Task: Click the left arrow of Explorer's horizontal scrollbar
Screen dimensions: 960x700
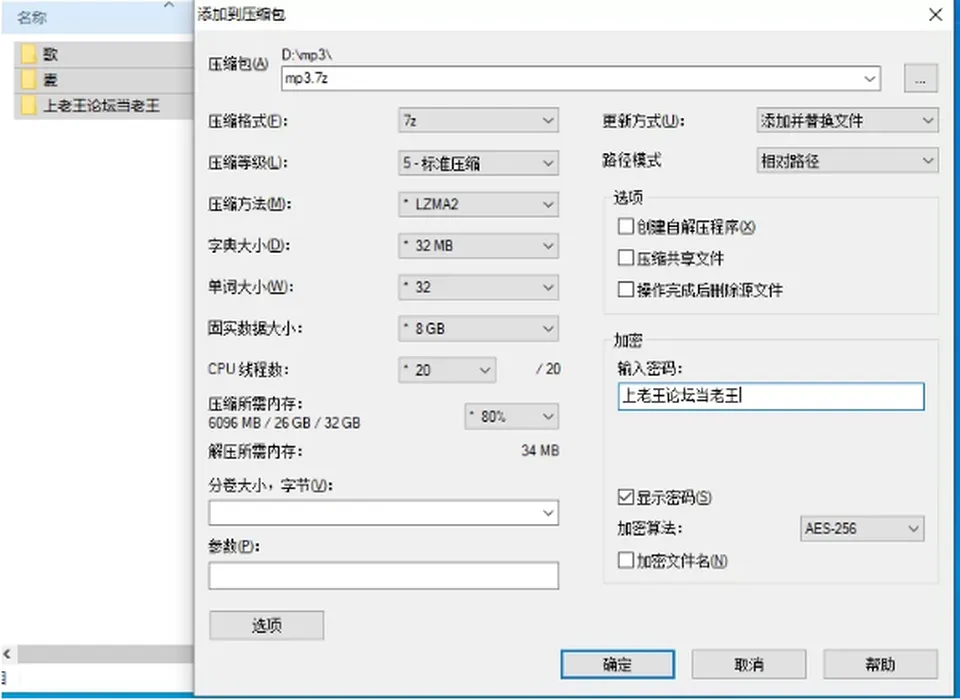Action: pyautogui.click(x=7, y=654)
